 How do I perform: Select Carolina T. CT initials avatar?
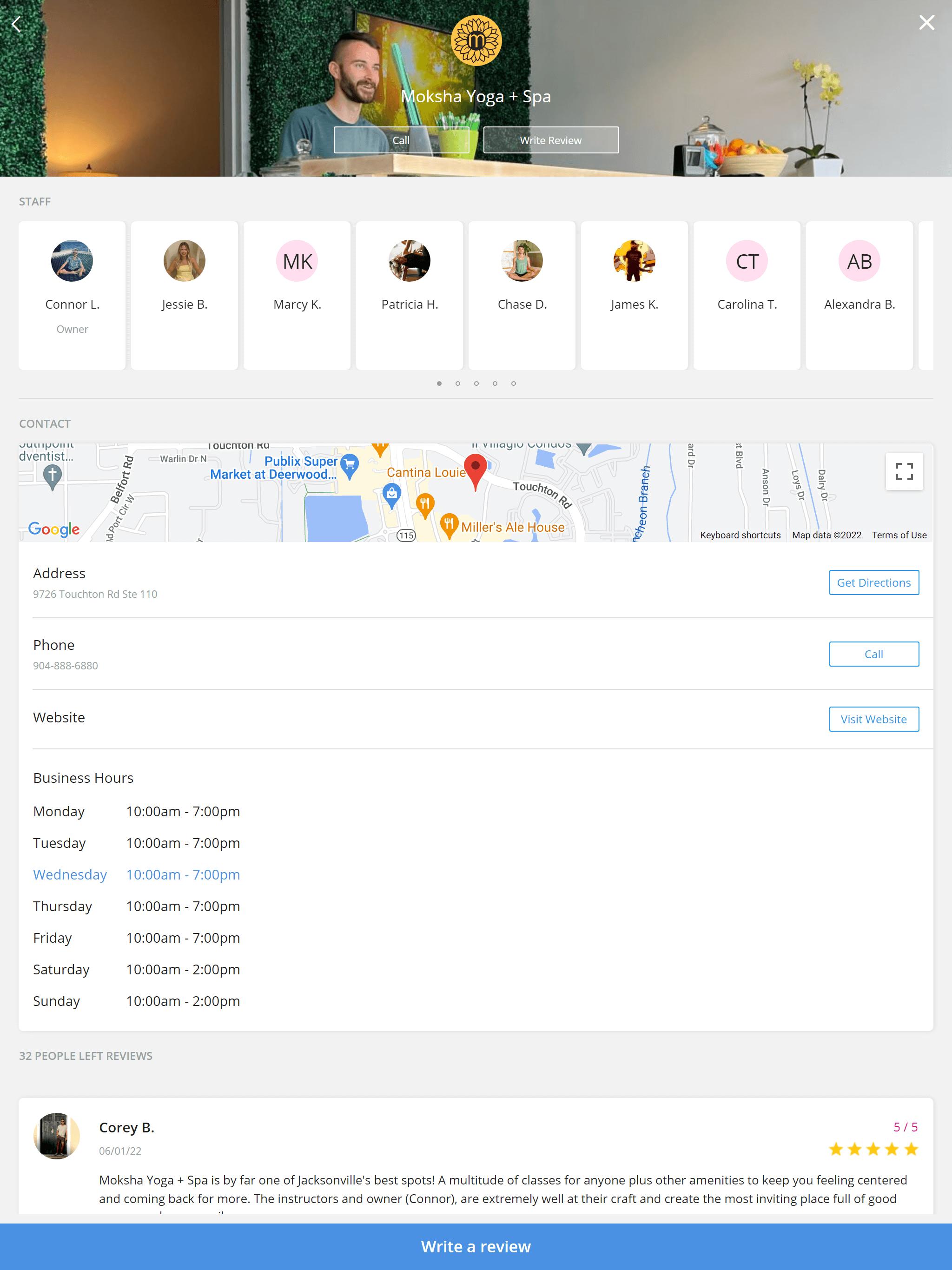pos(747,261)
